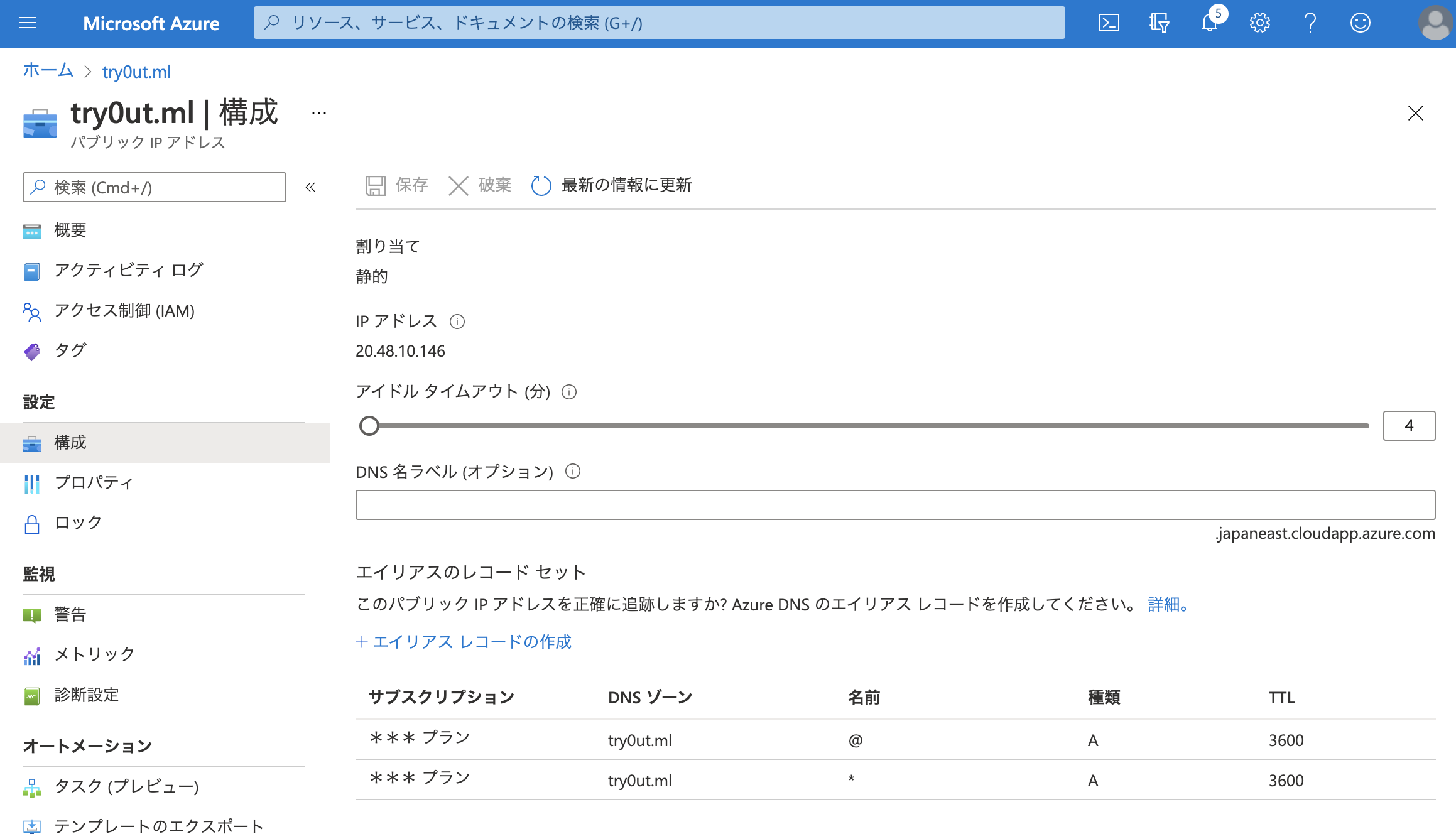Open the user account avatar menu
The image size is (1456, 834).
click(x=1435, y=23)
